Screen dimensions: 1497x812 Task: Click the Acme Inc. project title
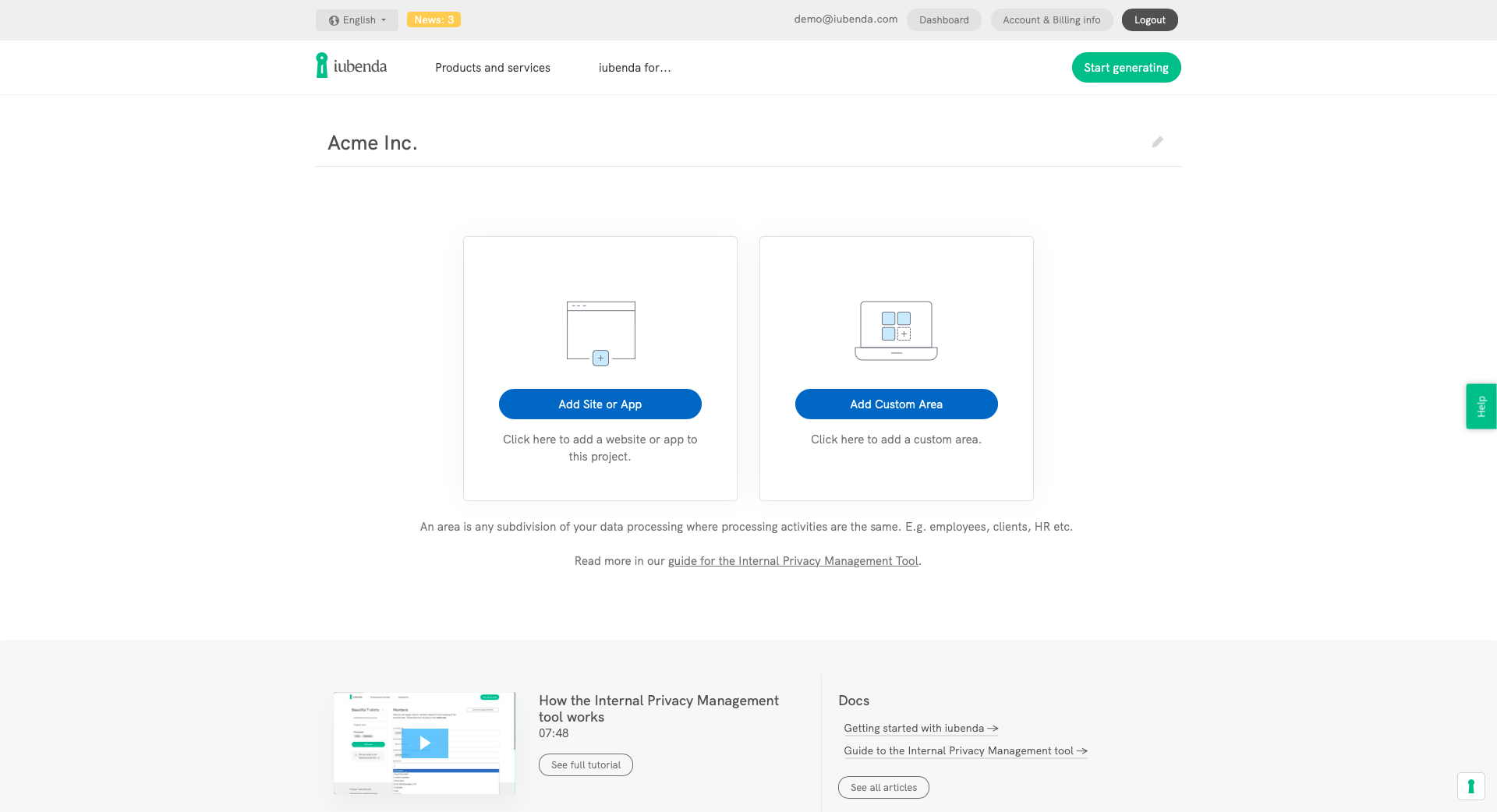click(x=373, y=143)
